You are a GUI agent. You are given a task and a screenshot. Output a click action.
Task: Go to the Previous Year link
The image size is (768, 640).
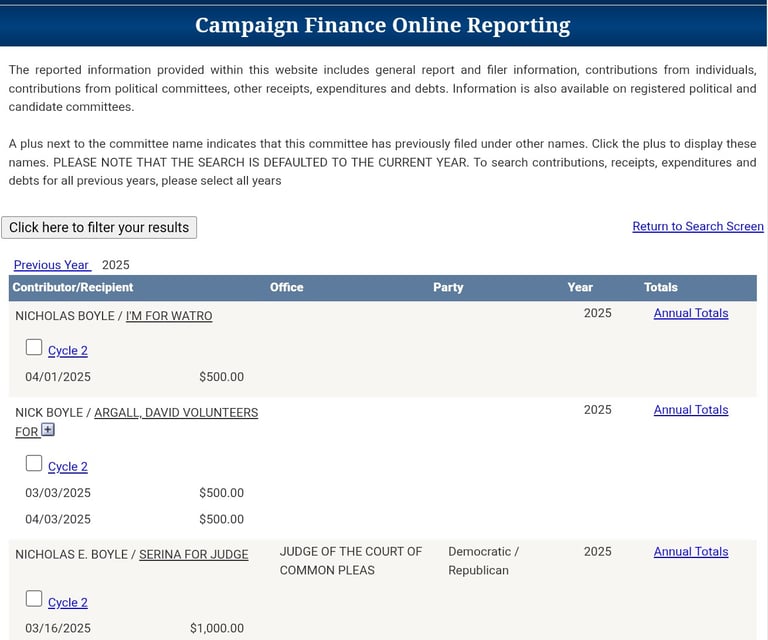(51, 265)
